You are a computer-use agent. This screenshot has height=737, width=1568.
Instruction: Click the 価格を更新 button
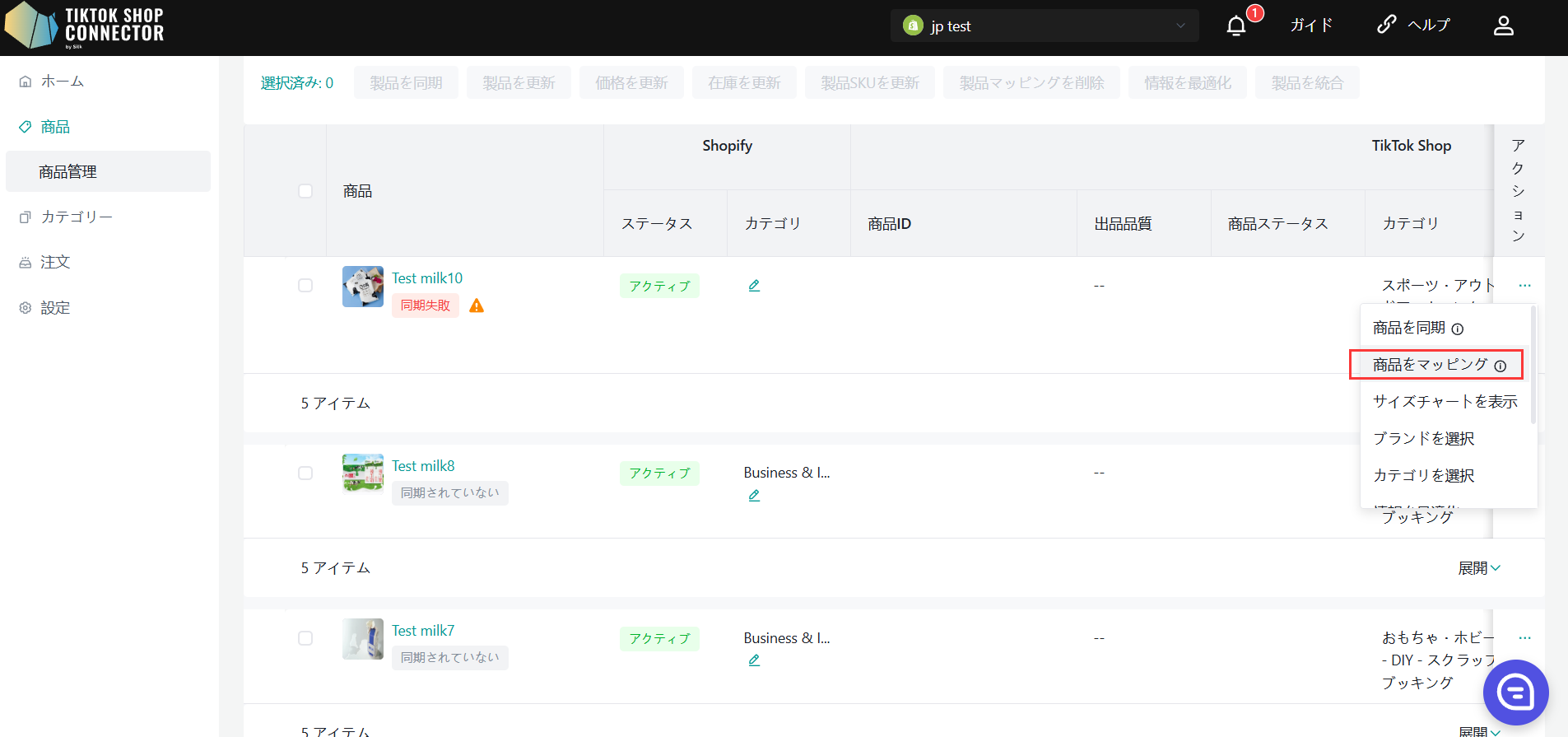pos(631,82)
